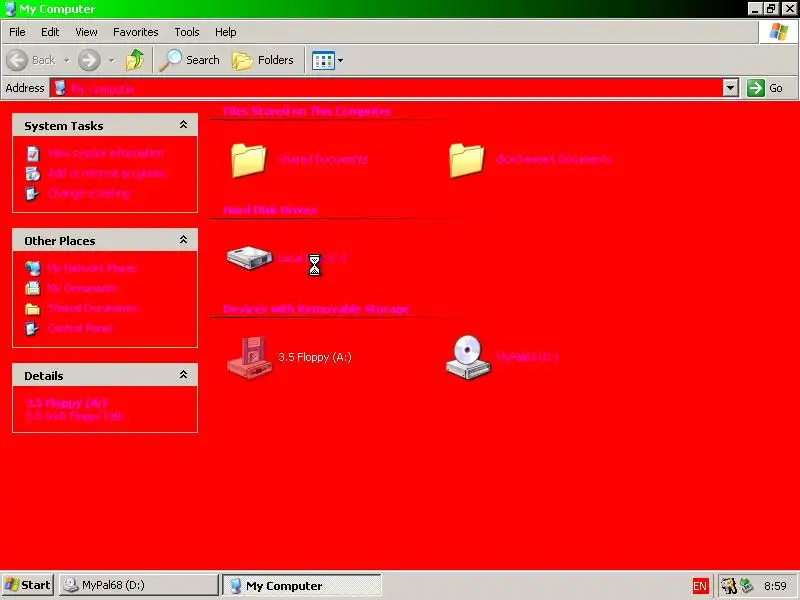
Task: Click the View system information link
Action: [106, 153]
